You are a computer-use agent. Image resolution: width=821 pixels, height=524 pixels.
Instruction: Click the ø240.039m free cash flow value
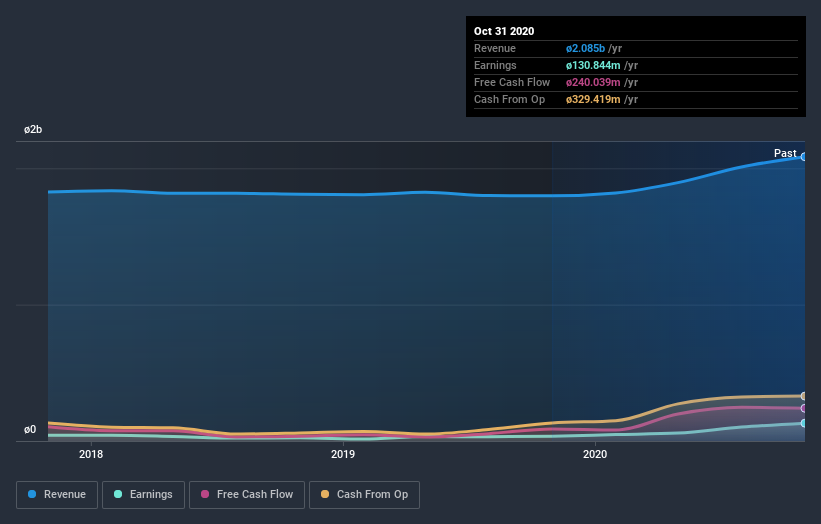[x=593, y=82]
